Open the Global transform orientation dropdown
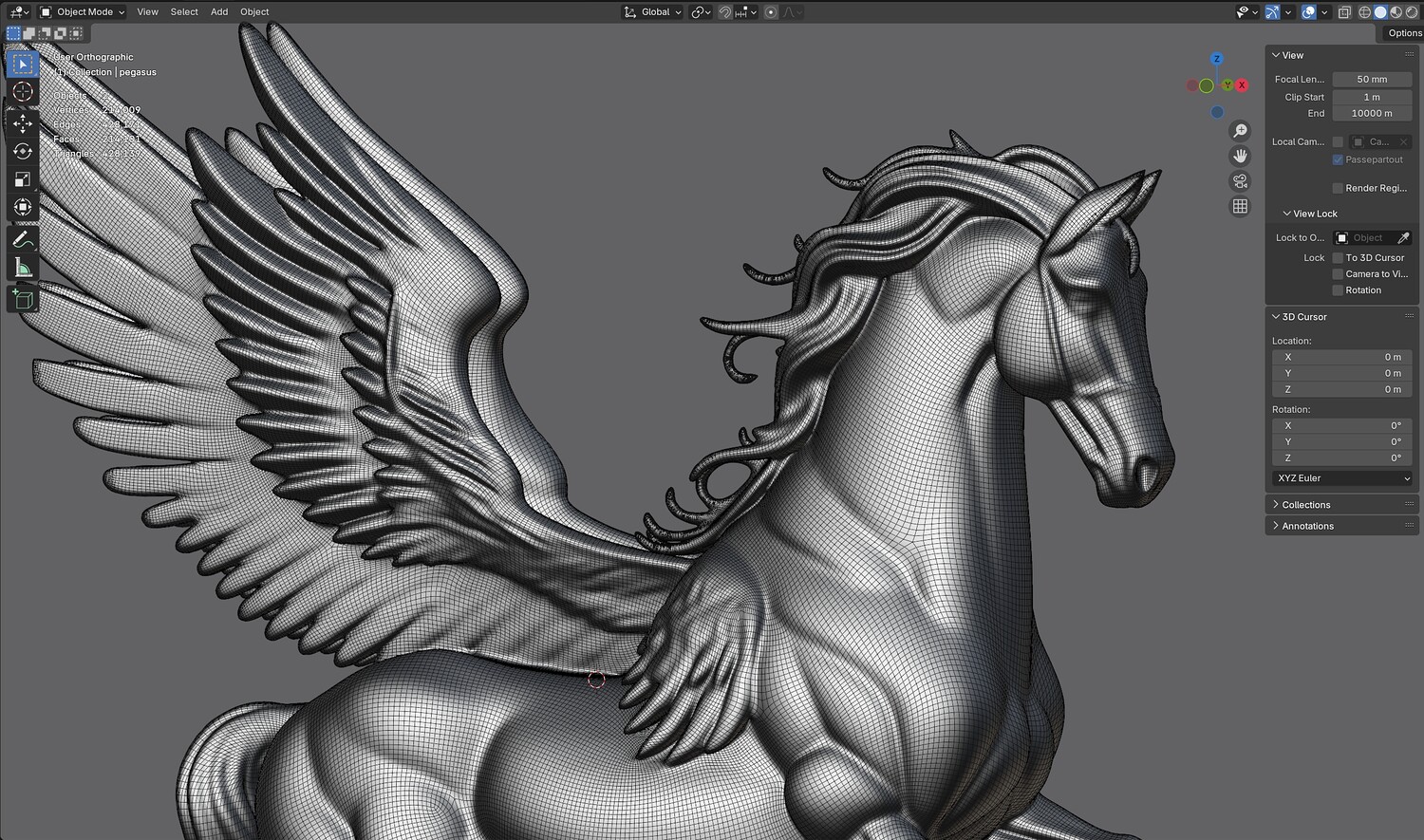This screenshot has height=840, width=1424. click(653, 12)
